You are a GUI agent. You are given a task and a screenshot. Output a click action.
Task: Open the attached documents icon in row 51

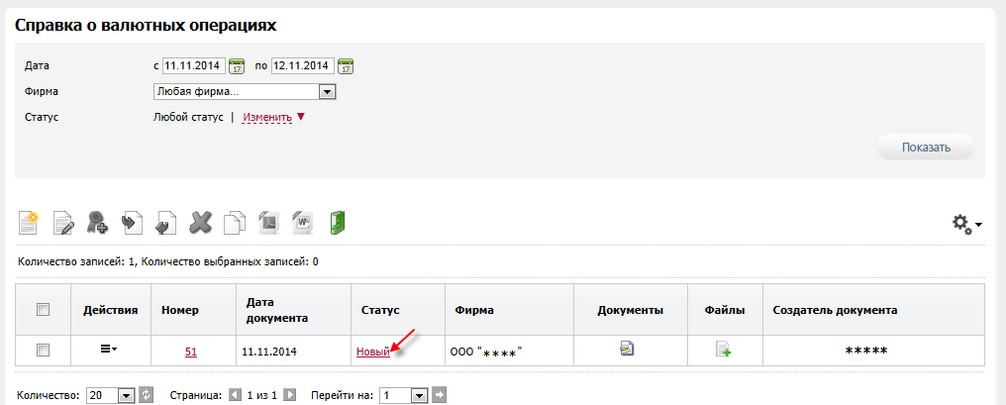click(x=627, y=349)
